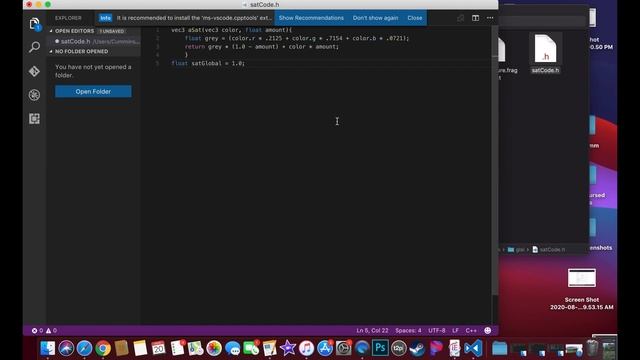This screenshot has height=360, width=640.
Task: Click Show Recommendations in notification
Action: pyautogui.click(x=311, y=18)
